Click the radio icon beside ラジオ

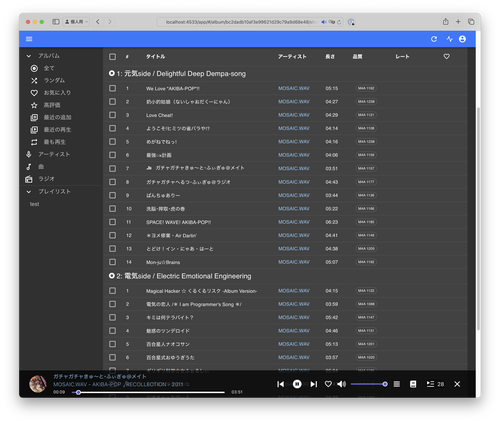pyautogui.click(x=29, y=179)
